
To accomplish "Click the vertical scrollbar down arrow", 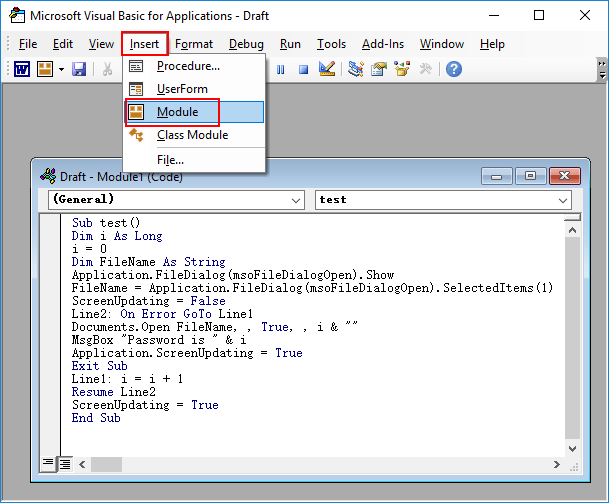I will click(x=572, y=449).
